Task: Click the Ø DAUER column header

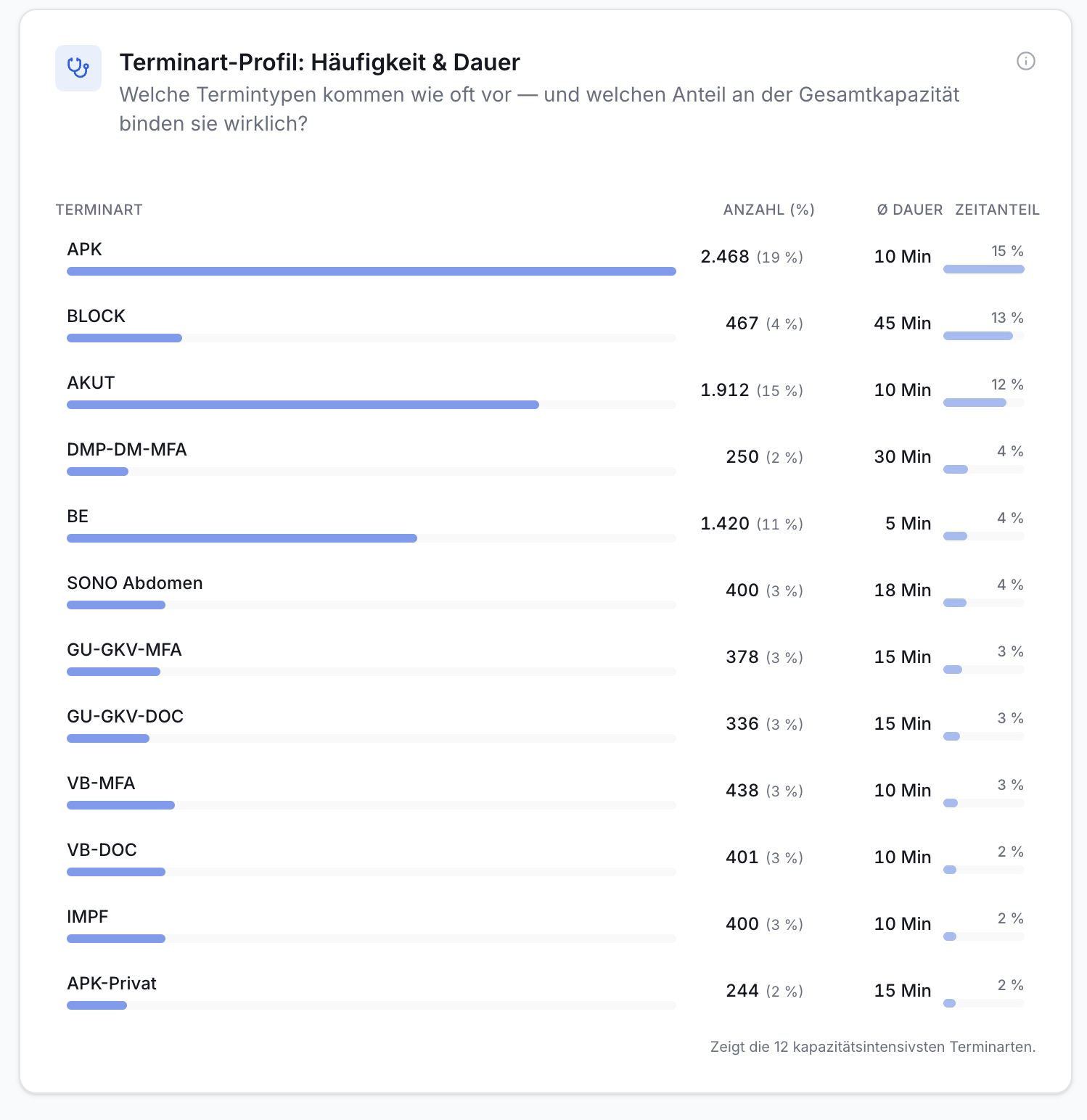Action: [x=909, y=210]
